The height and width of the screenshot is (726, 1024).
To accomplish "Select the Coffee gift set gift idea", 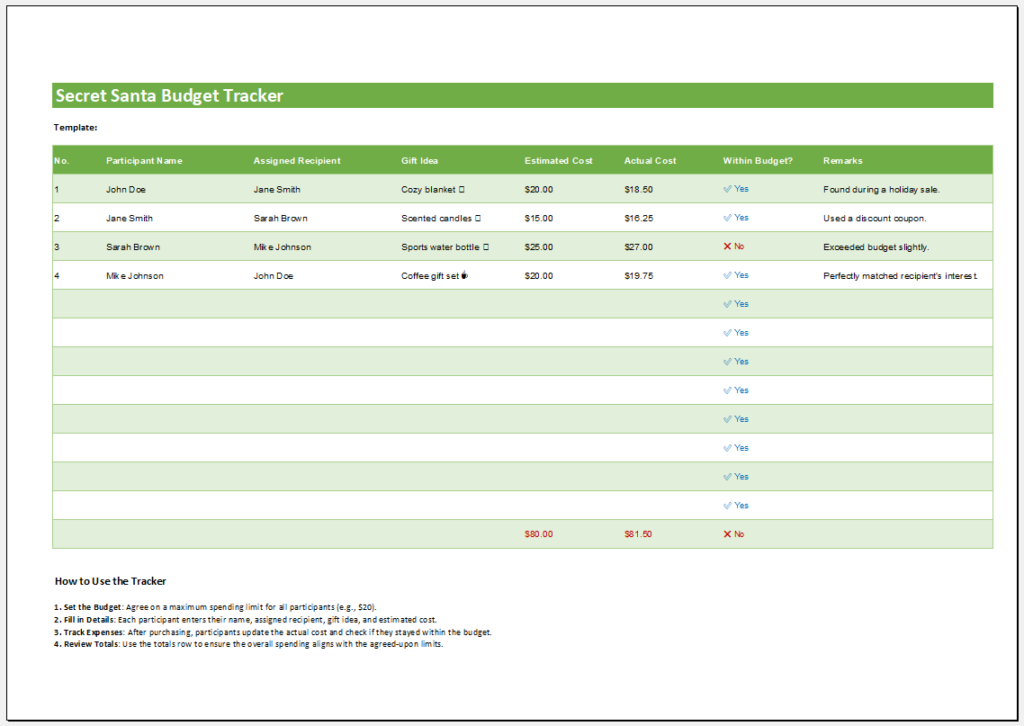I will 434,276.
